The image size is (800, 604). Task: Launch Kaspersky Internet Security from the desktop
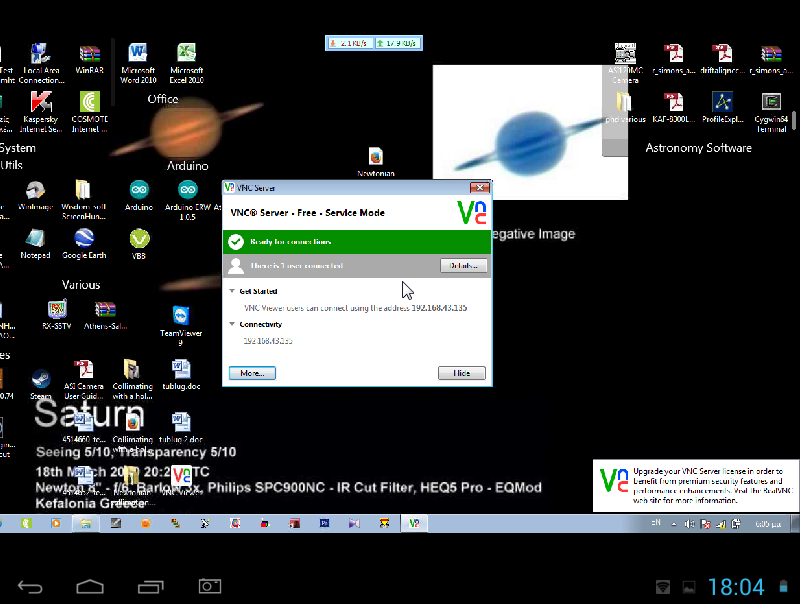(41, 112)
